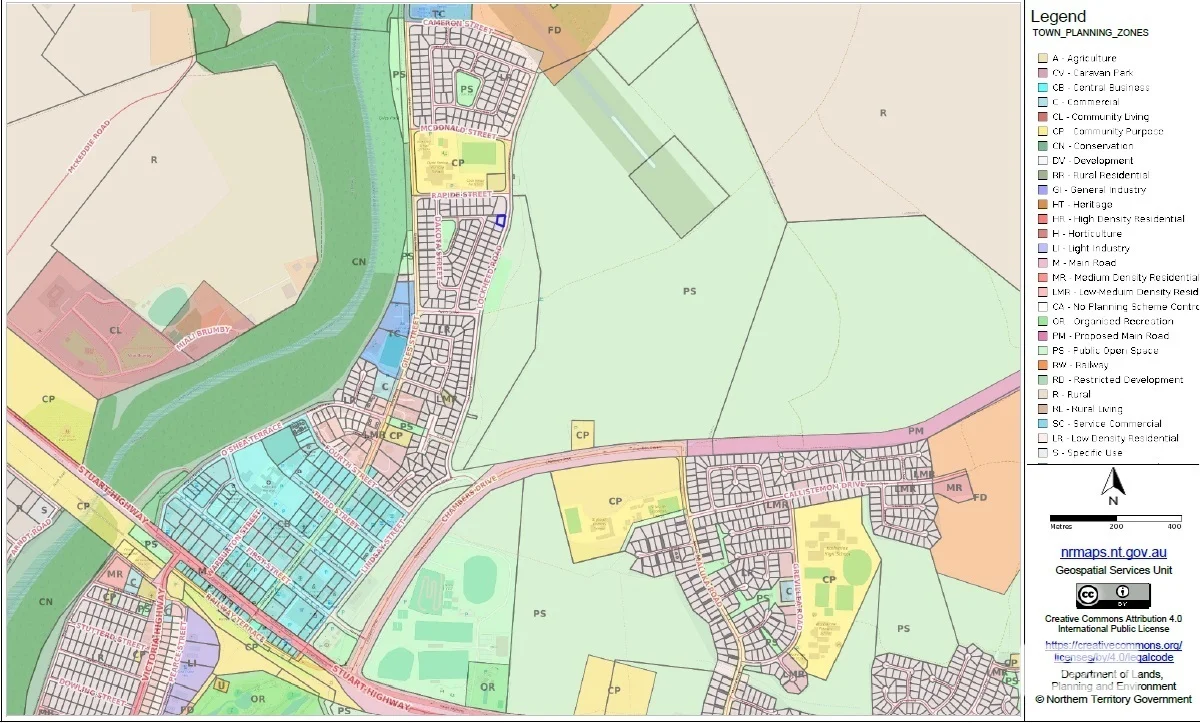Screen dimensions: 1200x723
Task: Click the Central Business legend swatch
Action: pyautogui.click(x=1043, y=88)
